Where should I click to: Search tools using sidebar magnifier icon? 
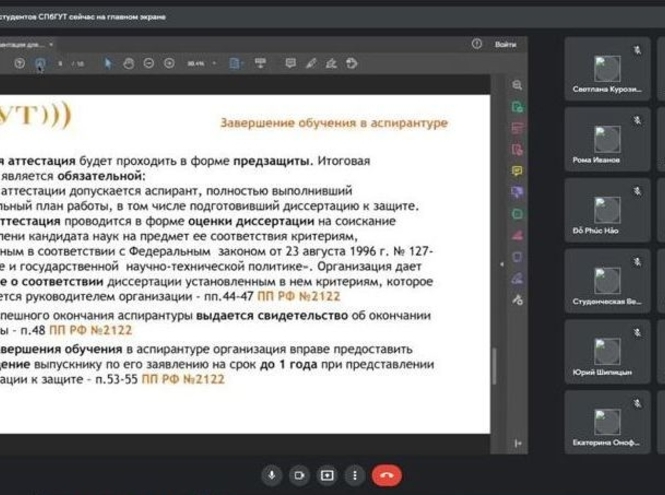click(x=517, y=85)
